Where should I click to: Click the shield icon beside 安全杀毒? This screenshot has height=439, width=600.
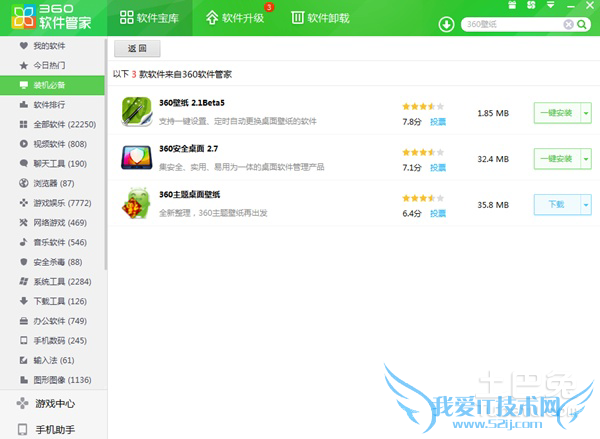click(24, 262)
